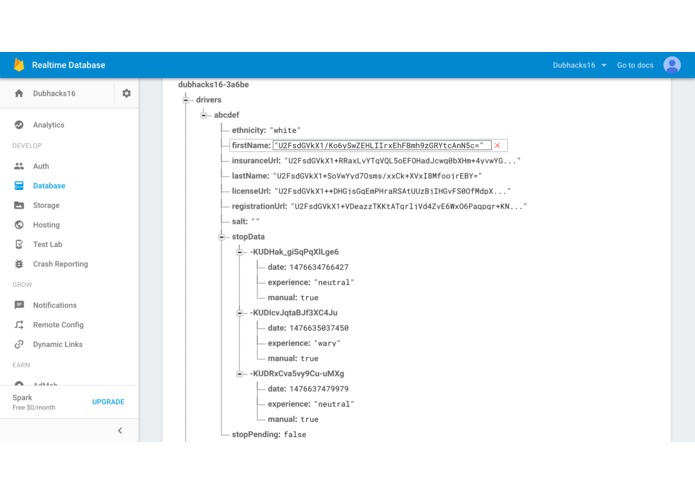Viewport: 695px width, 494px height.
Task: Click the Test Lab icon
Action: (x=19, y=244)
